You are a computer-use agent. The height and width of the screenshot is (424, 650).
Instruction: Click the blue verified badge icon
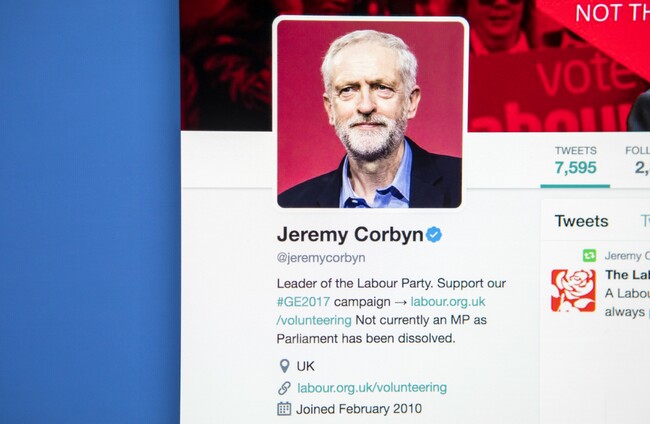[434, 235]
